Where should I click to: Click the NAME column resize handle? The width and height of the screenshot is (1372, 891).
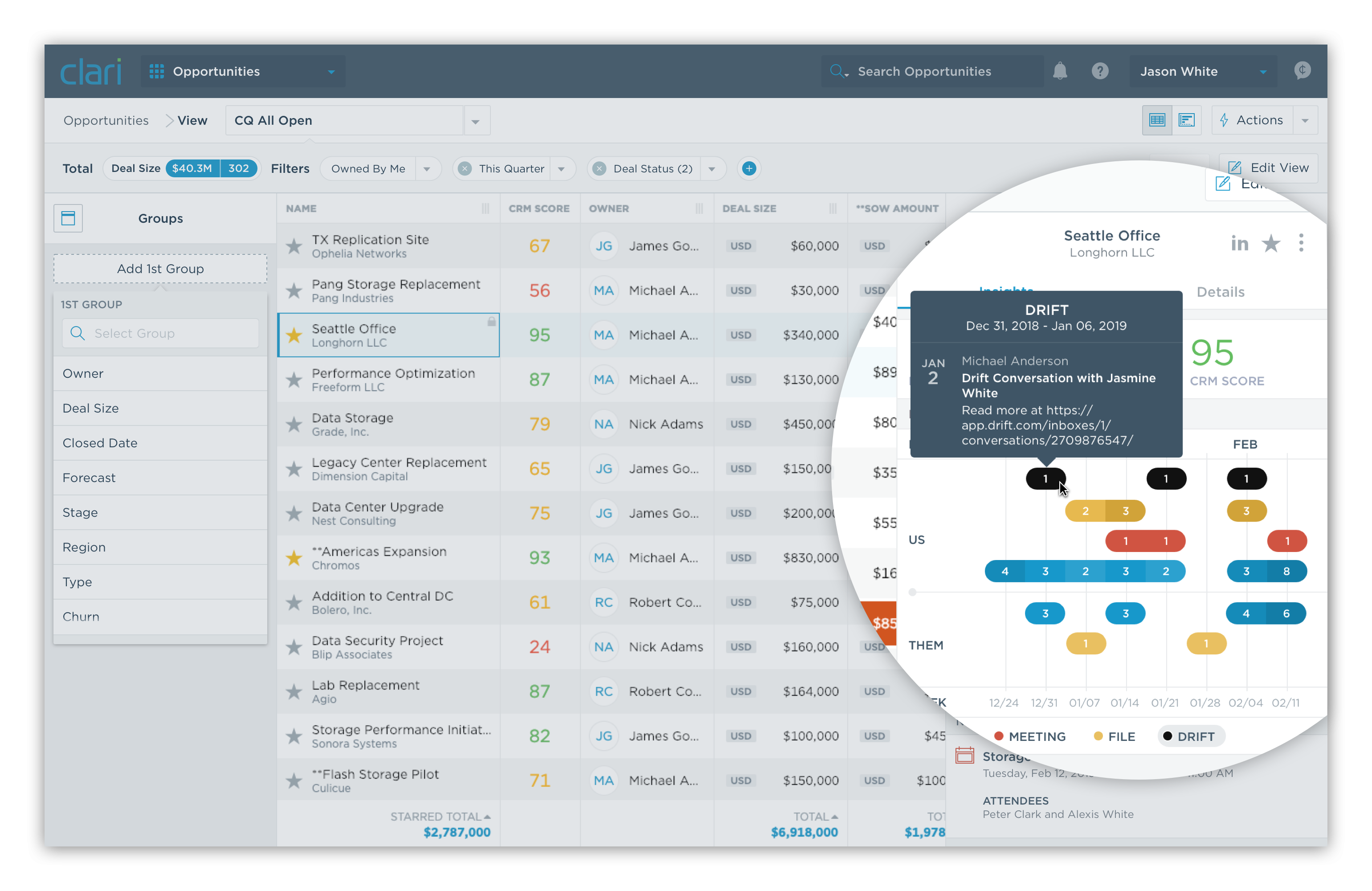click(486, 209)
